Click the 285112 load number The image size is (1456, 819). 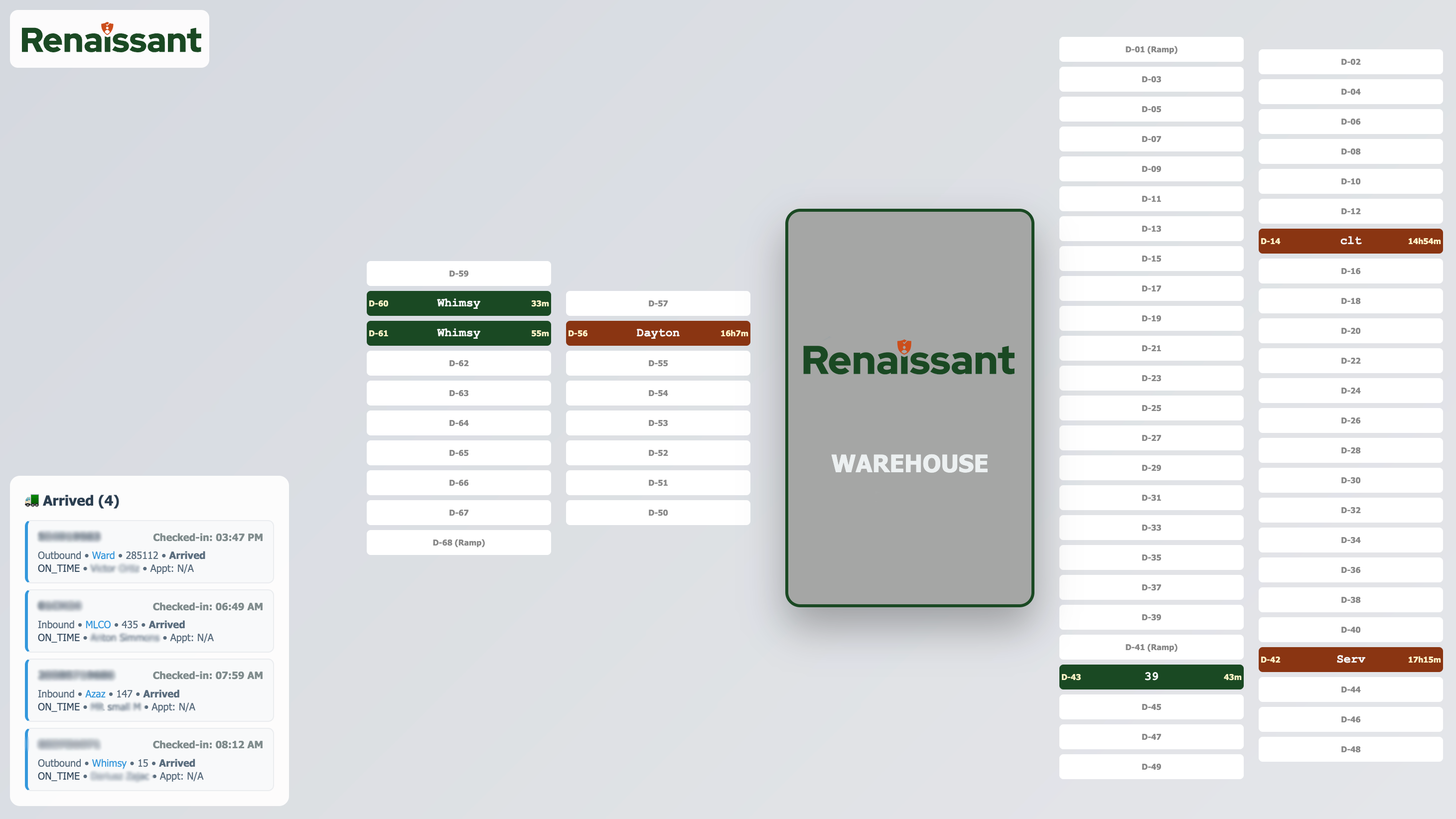(142, 555)
